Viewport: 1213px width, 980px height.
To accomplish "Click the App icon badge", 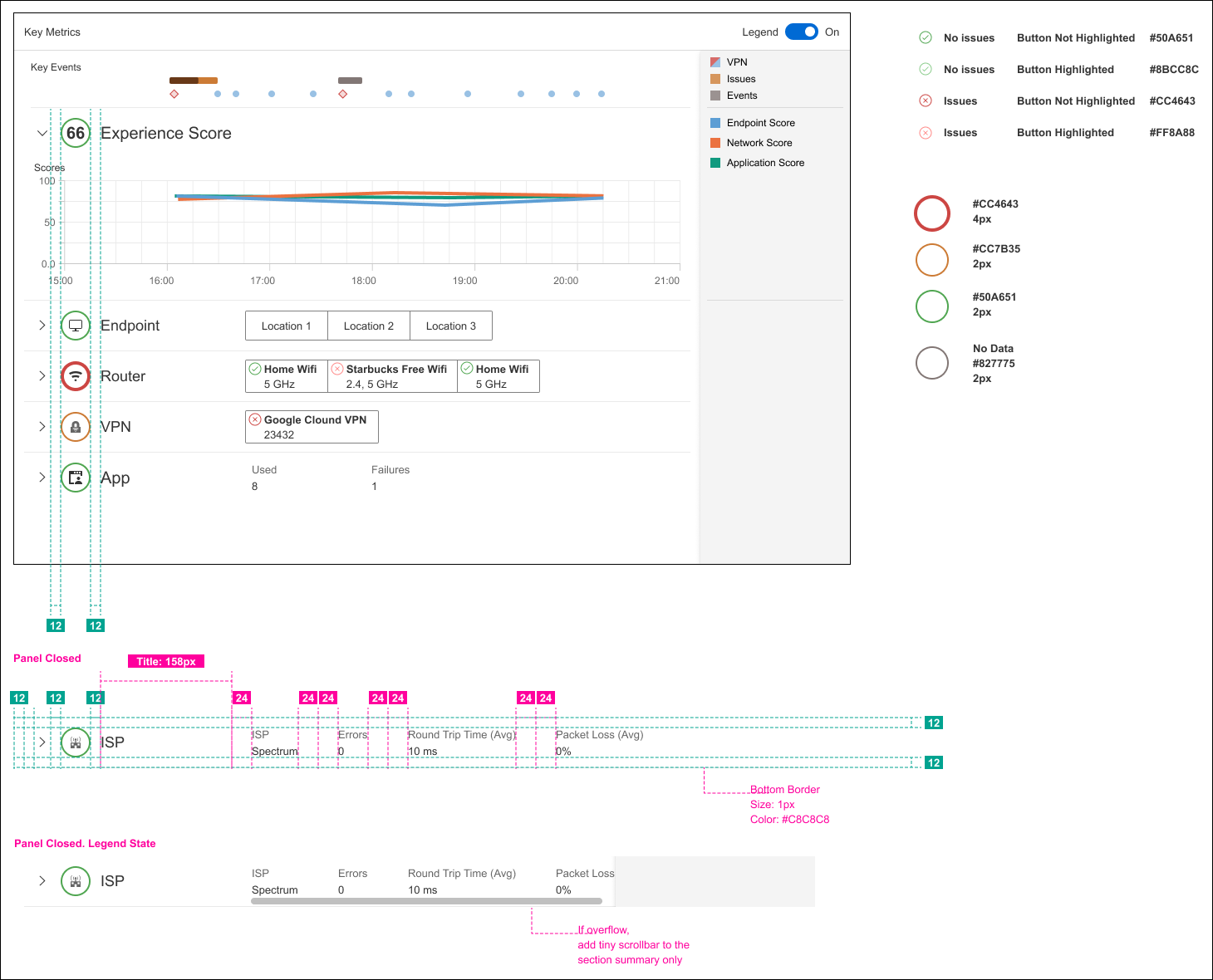I will (76, 478).
